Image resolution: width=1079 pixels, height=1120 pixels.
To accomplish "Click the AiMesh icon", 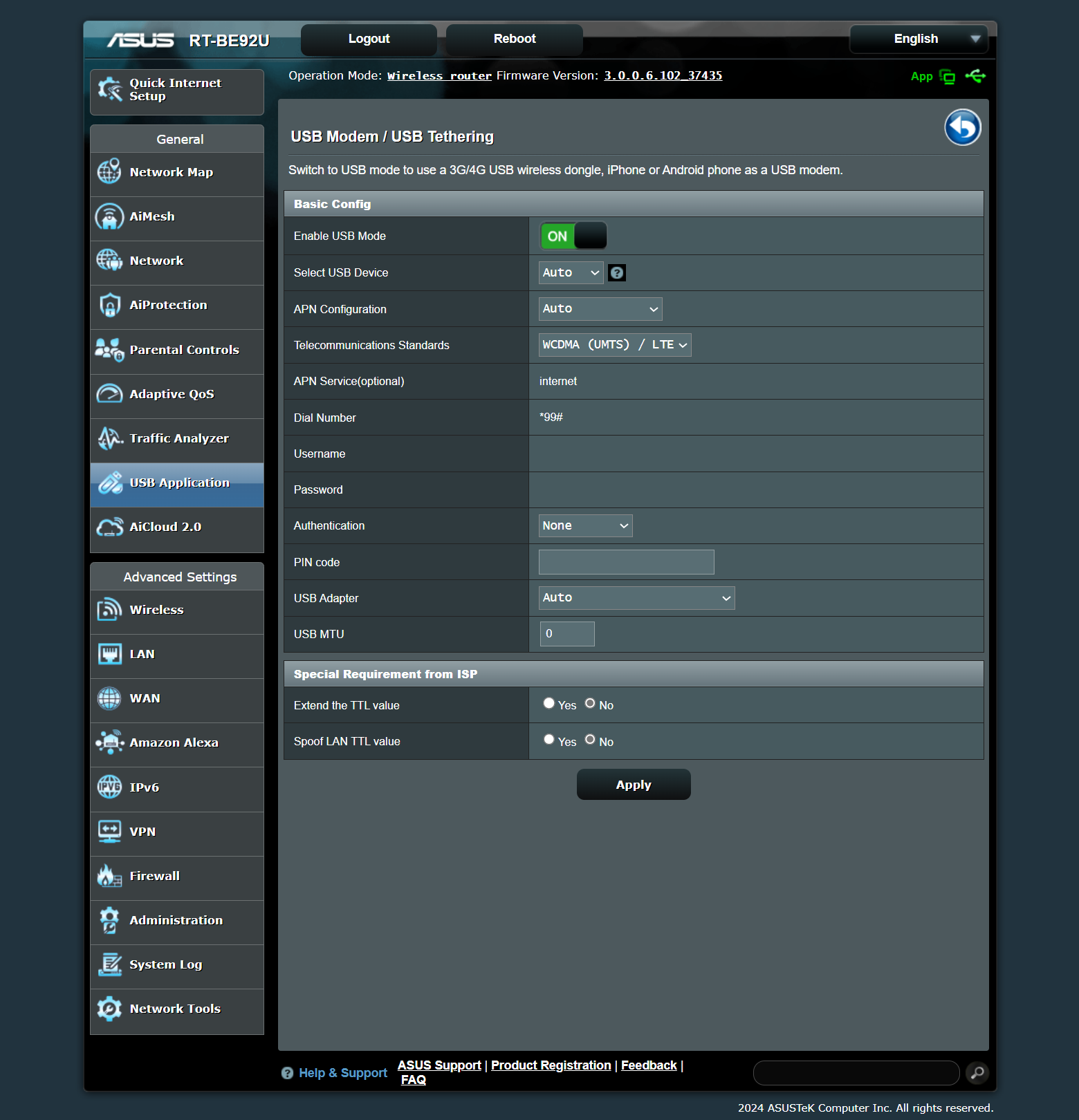I will pyautogui.click(x=109, y=216).
